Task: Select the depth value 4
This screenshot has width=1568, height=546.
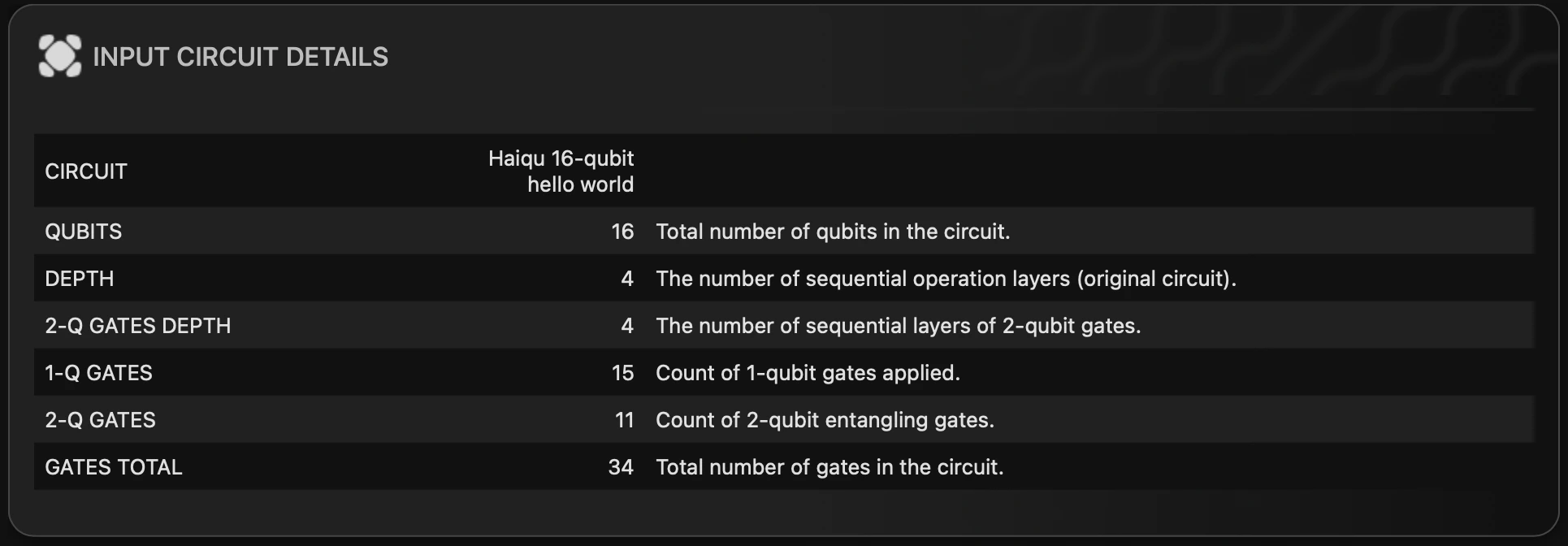Action: 627,279
